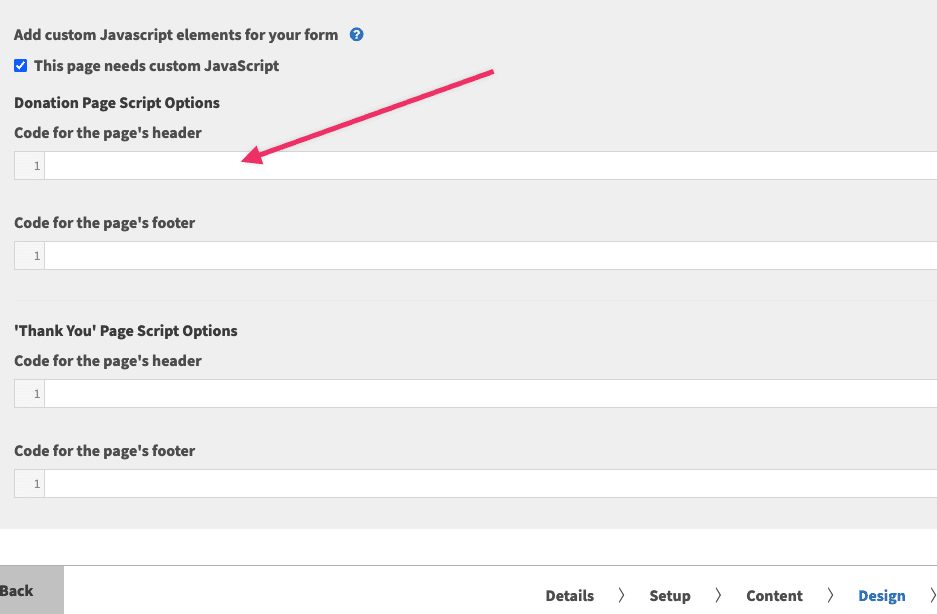This screenshot has height=614, width=937.
Task: Focus 'Thank You' Page footer code field
Action: [490, 484]
